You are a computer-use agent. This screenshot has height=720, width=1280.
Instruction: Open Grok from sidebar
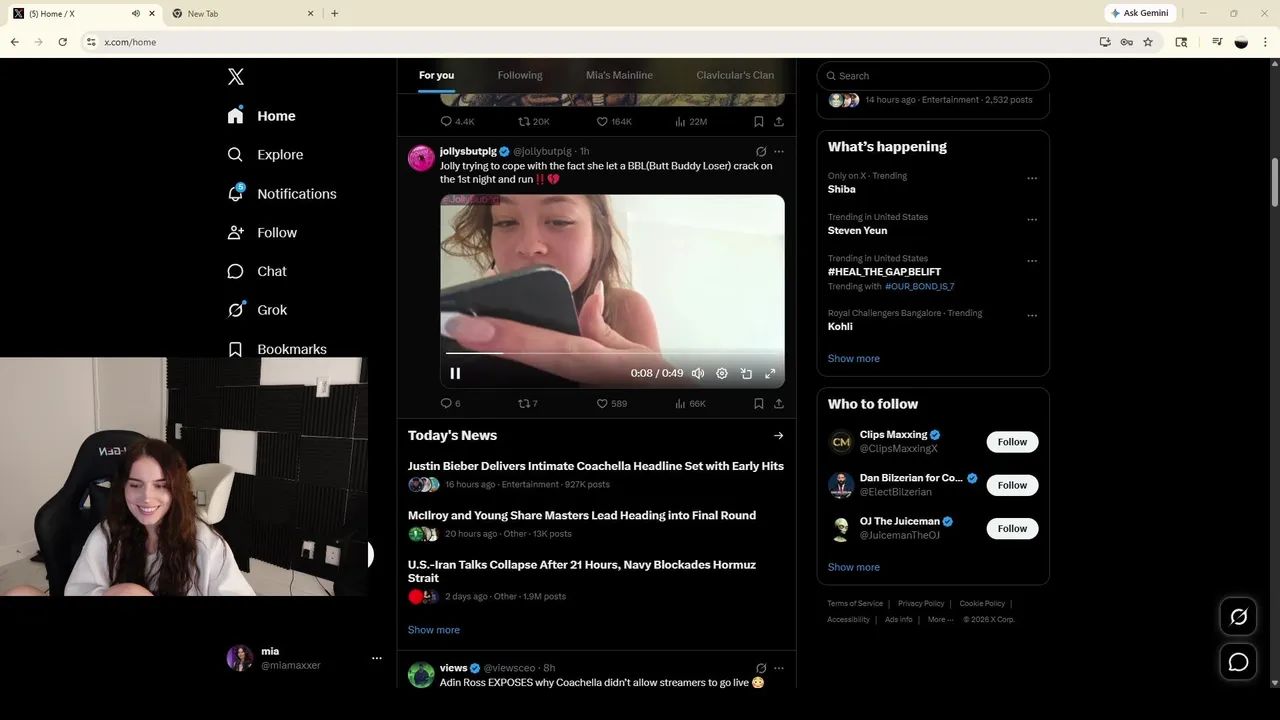[257, 310]
